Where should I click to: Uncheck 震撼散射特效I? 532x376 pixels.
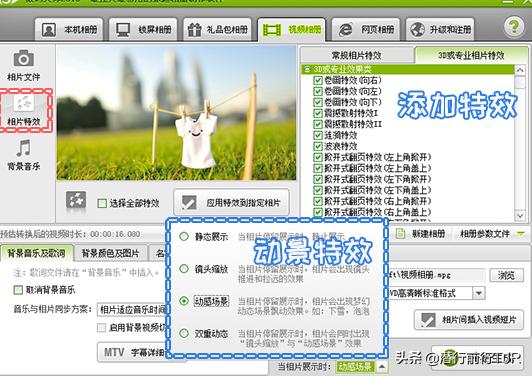click(x=318, y=113)
